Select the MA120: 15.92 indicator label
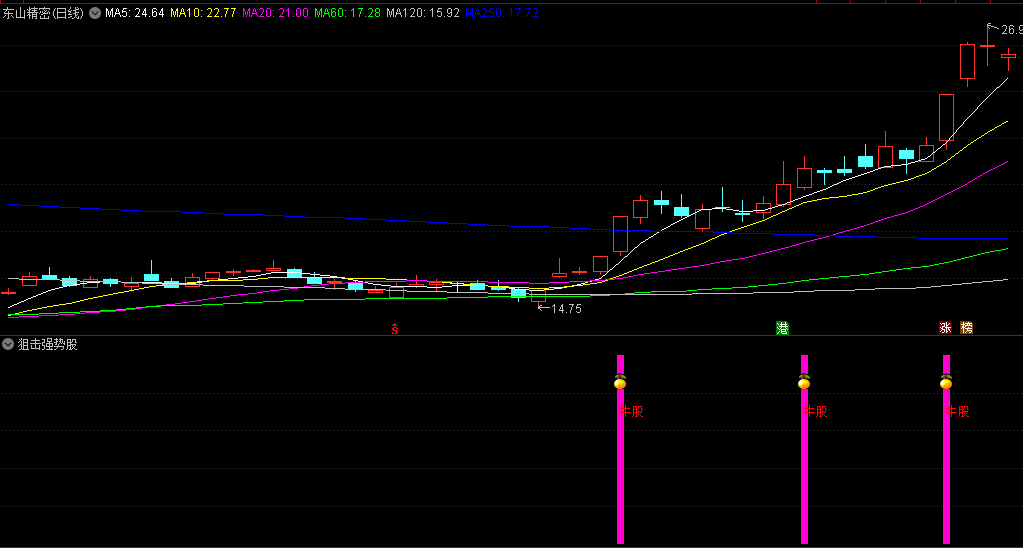Screen dimensions: 1023x548 [422, 12]
